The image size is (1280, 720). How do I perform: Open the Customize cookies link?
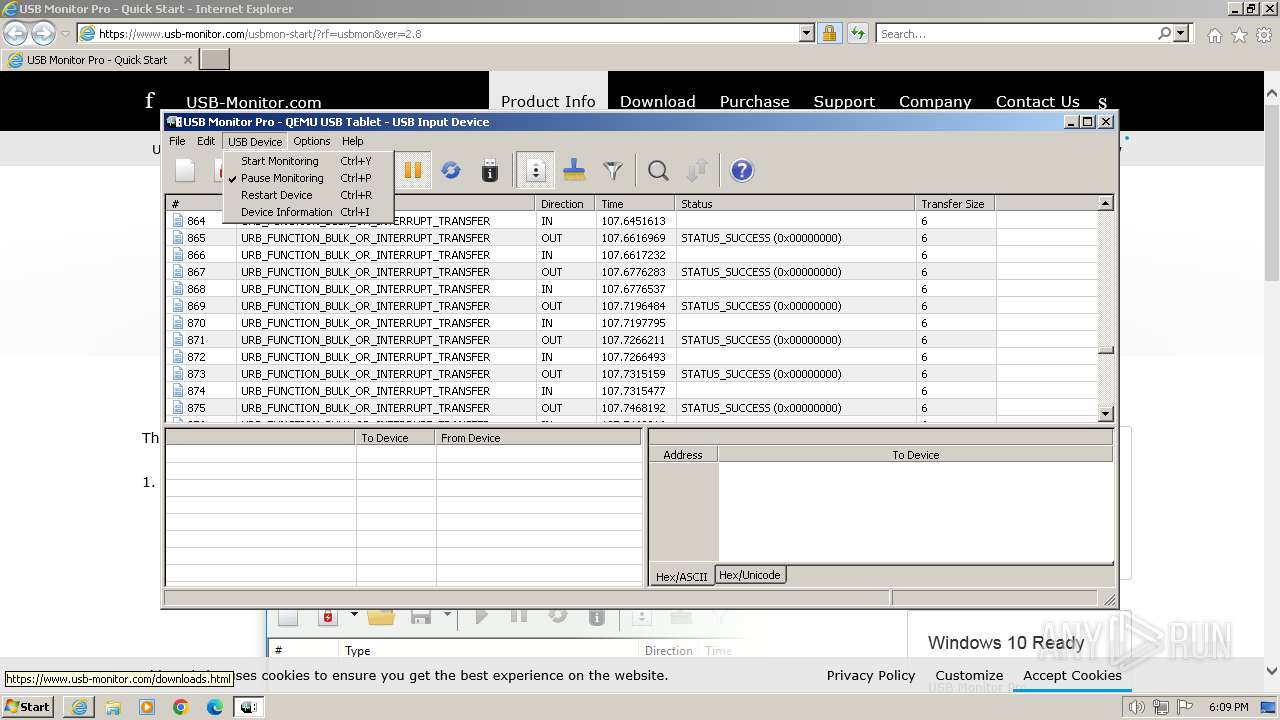click(x=969, y=676)
